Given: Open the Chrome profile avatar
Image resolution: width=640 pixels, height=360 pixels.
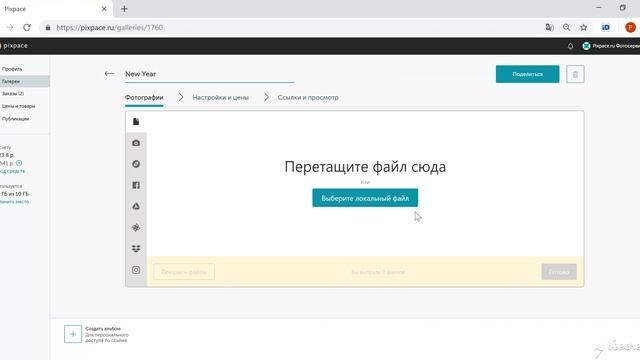Looking at the screenshot, I should pos(630,27).
